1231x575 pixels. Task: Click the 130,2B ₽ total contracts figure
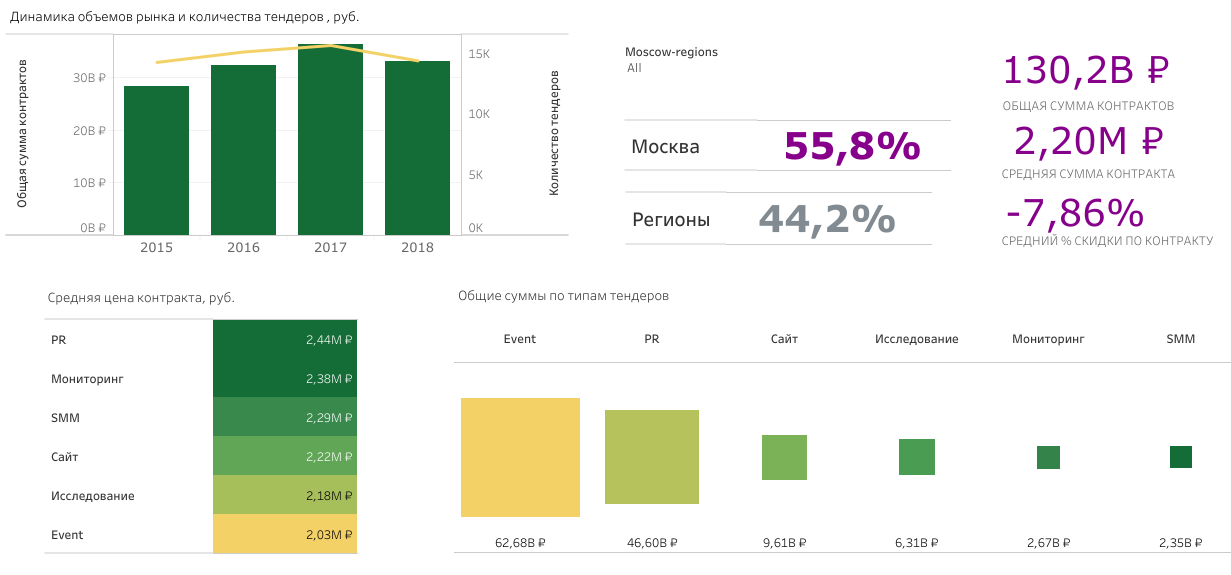click(1085, 70)
